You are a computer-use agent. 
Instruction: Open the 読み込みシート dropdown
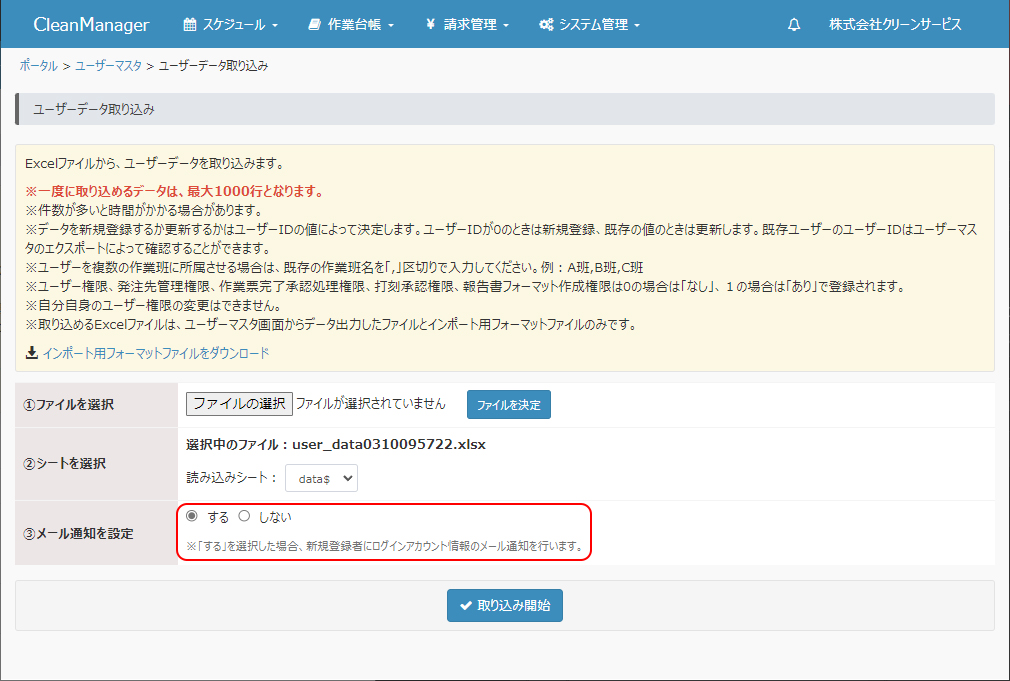321,479
